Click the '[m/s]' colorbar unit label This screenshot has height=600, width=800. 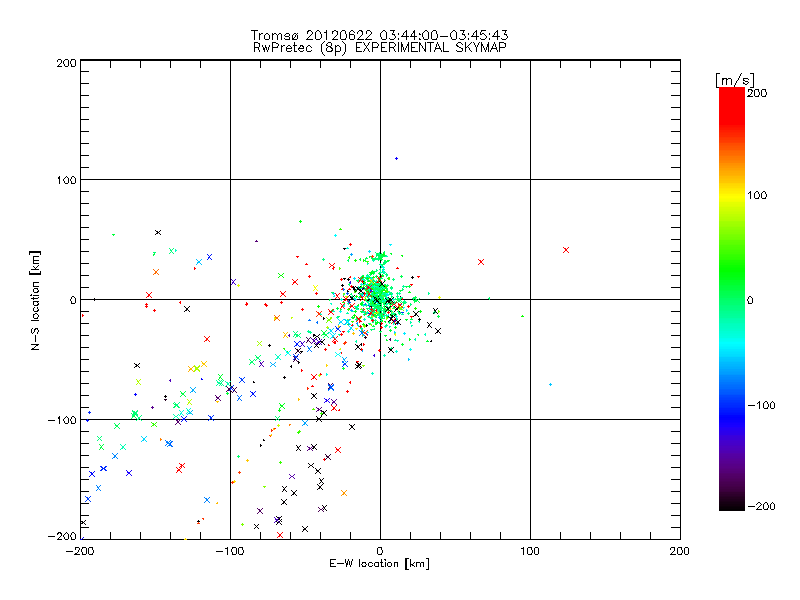pyautogui.click(x=735, y=80)
